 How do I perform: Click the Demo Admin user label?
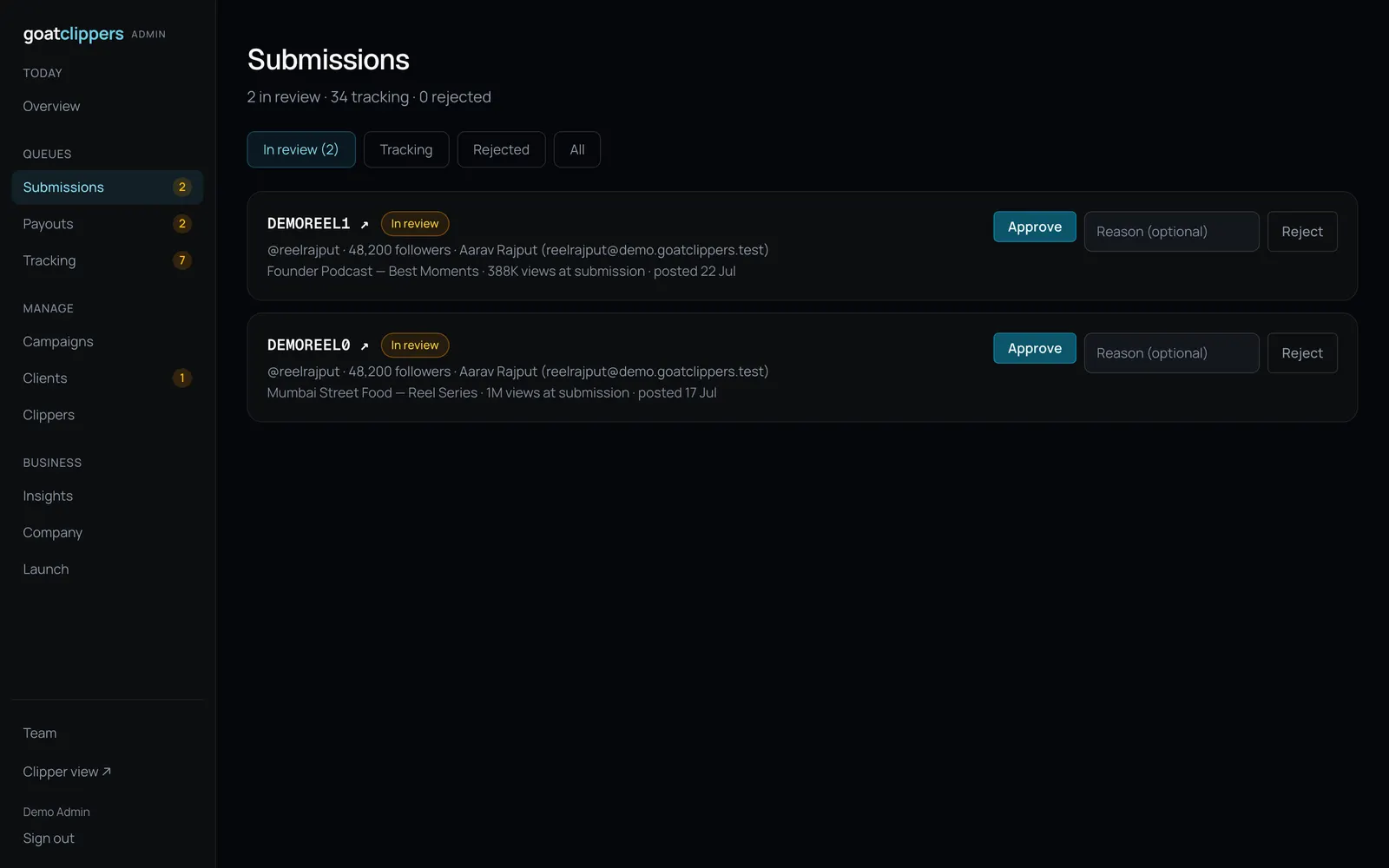point(56,812)
